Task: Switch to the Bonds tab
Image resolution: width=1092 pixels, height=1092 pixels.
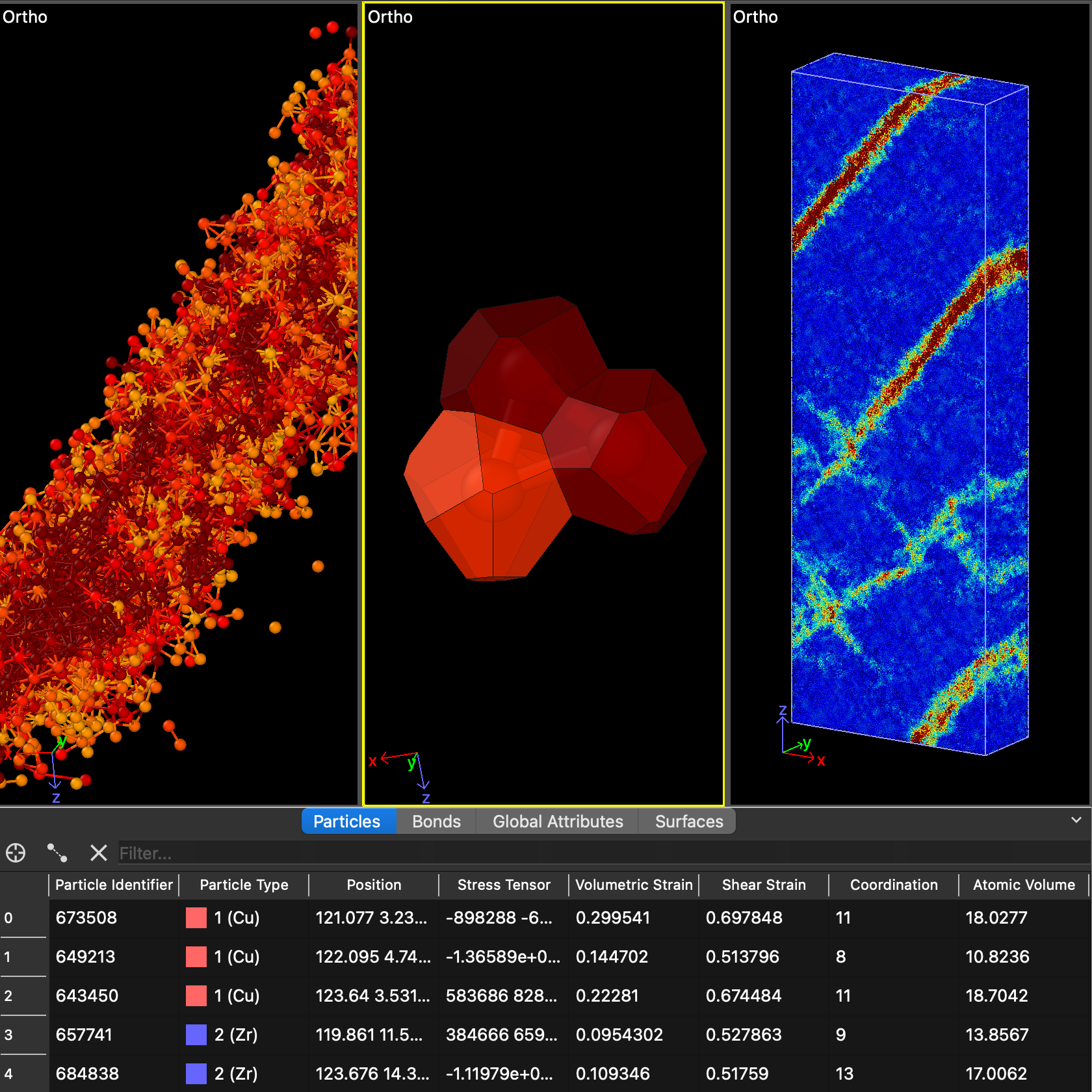Action: coord(436,822)
